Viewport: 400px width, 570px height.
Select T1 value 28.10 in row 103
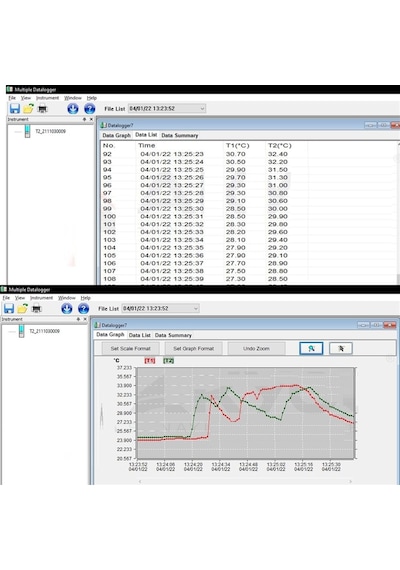tap(236, 240)
